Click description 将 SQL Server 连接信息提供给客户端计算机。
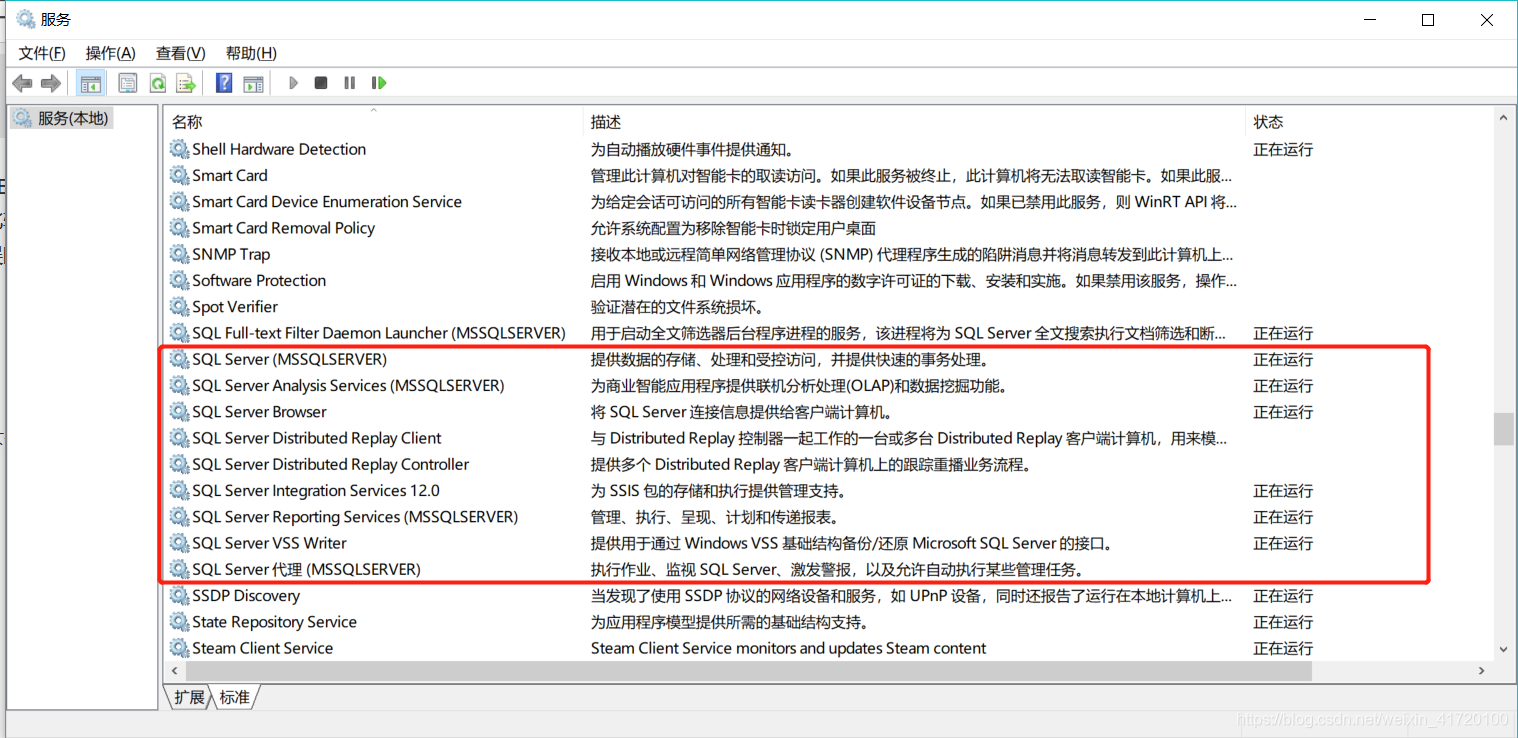The image size is (1518, 738). (x=741, y=412)
